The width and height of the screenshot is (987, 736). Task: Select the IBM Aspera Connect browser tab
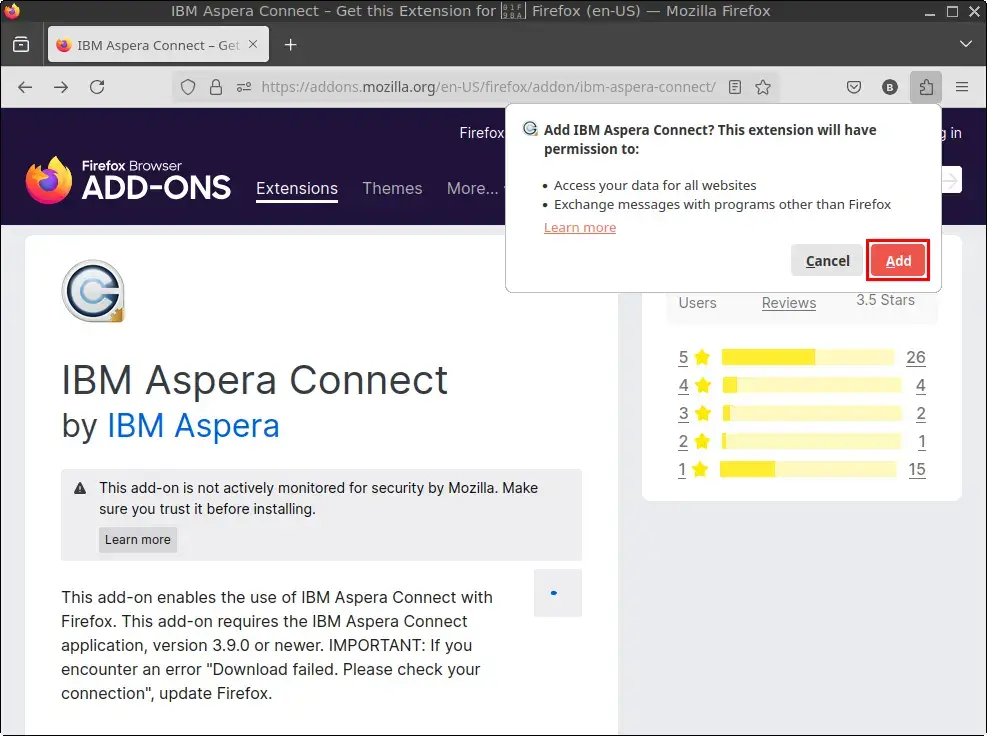tap(158, 45)
